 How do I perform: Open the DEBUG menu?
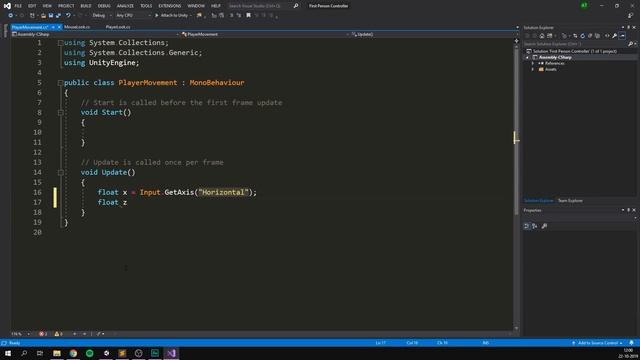click(104, 6)
